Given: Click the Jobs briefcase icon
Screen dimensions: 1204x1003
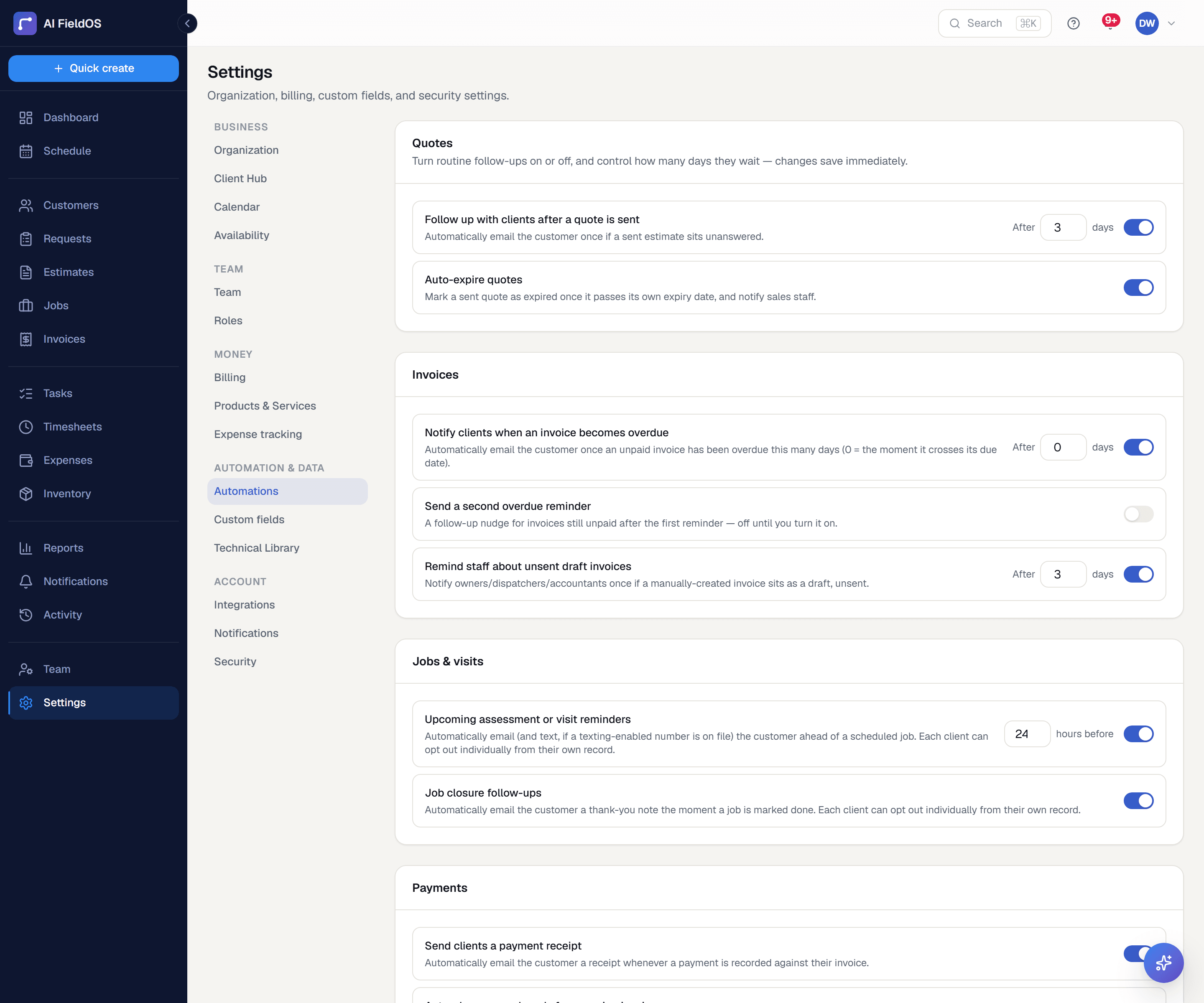Looking at the screenshot, I should (26, 305).
